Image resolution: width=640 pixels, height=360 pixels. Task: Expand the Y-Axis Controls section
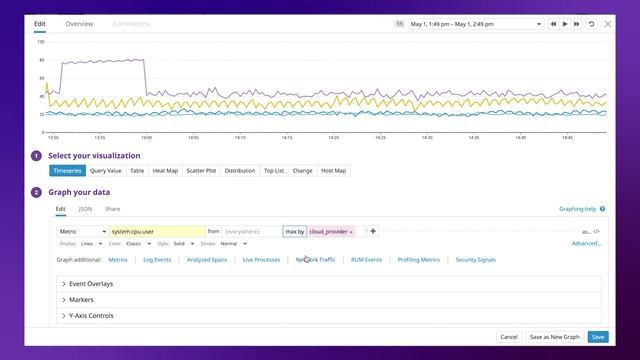point(329,316)
